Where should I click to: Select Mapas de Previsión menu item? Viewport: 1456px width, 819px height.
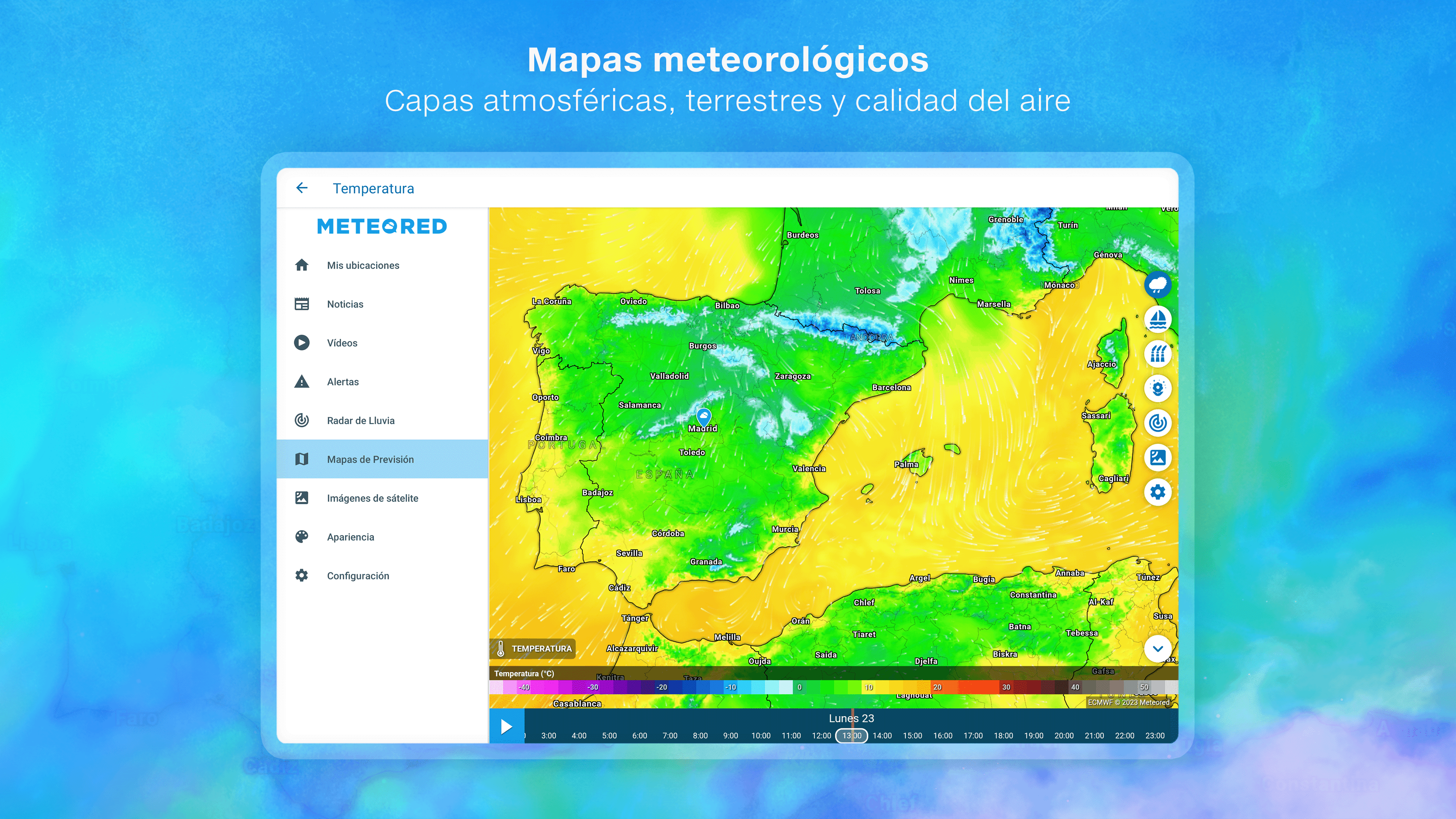(x=382, y=459)
